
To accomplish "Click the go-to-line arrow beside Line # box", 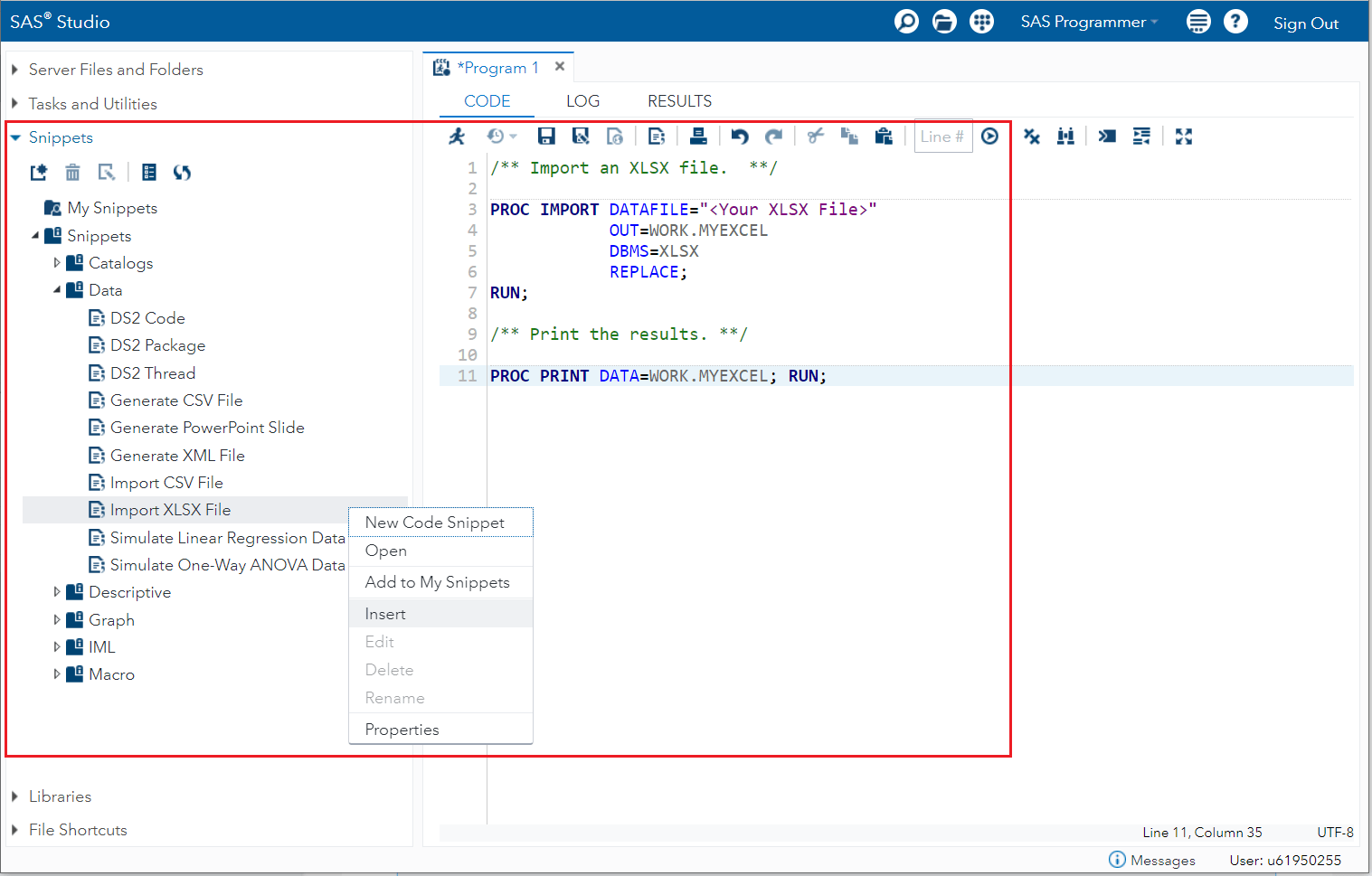I will 990,137.
